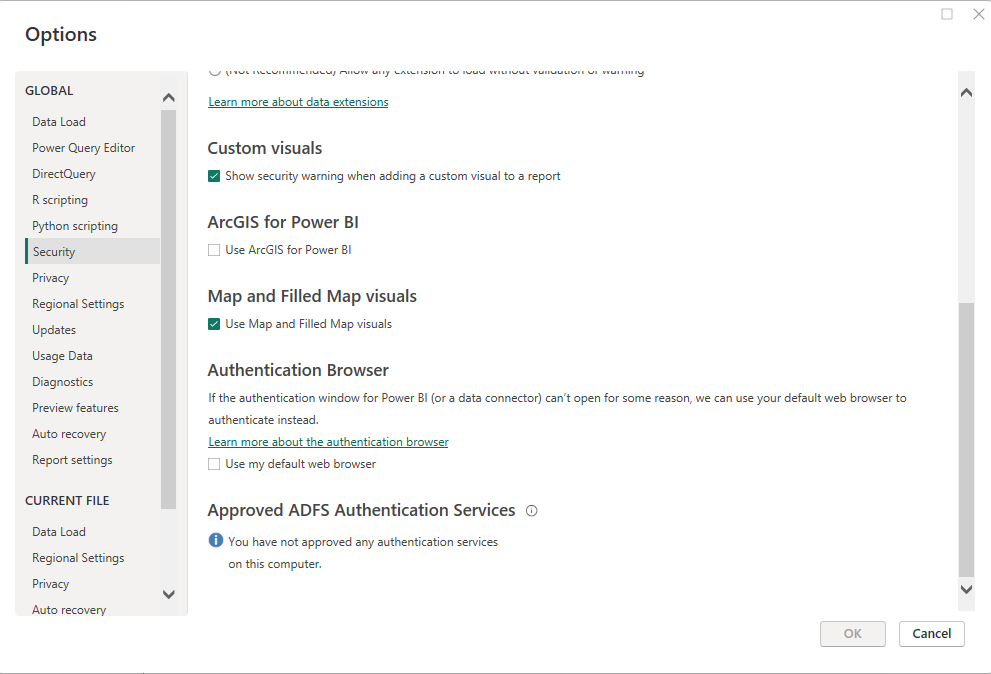This screenshot has width=991, height=674.
Task: Uncheck Show security warning for custom visuals
Action: tap(214, 176)
